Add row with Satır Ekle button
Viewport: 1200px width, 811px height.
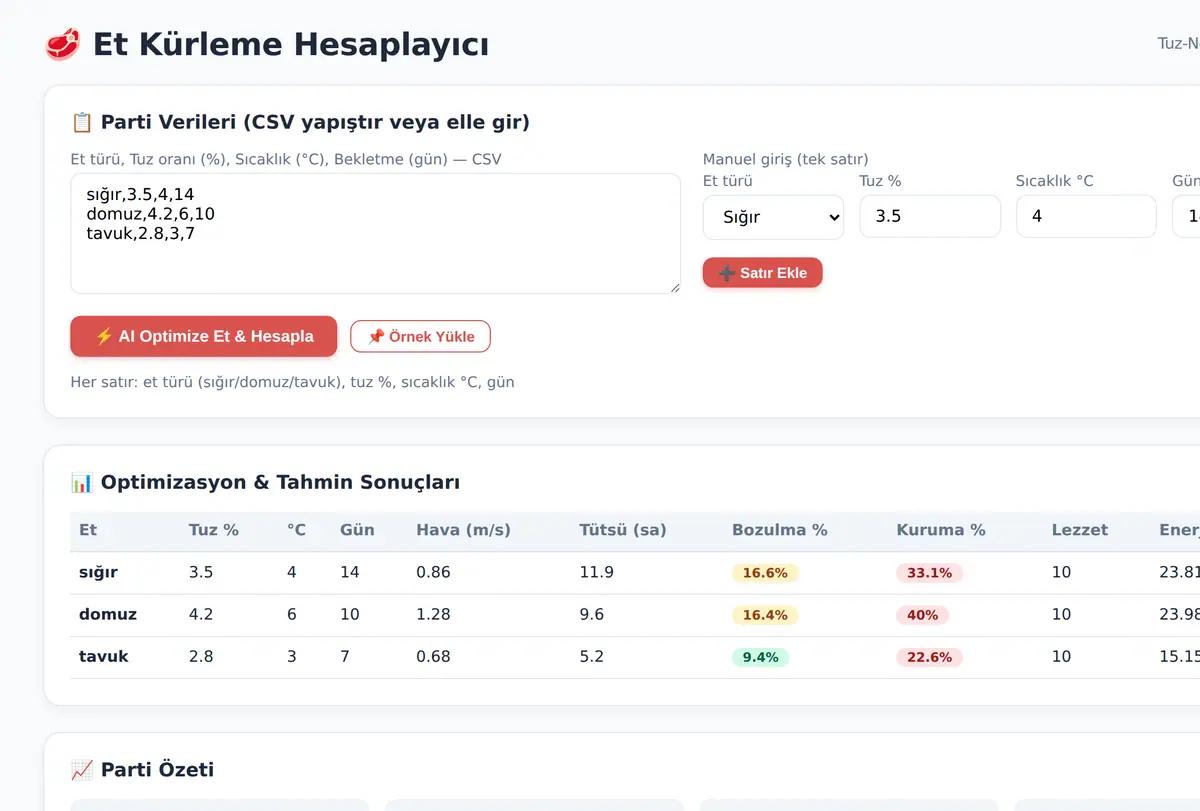click(762, 273)
